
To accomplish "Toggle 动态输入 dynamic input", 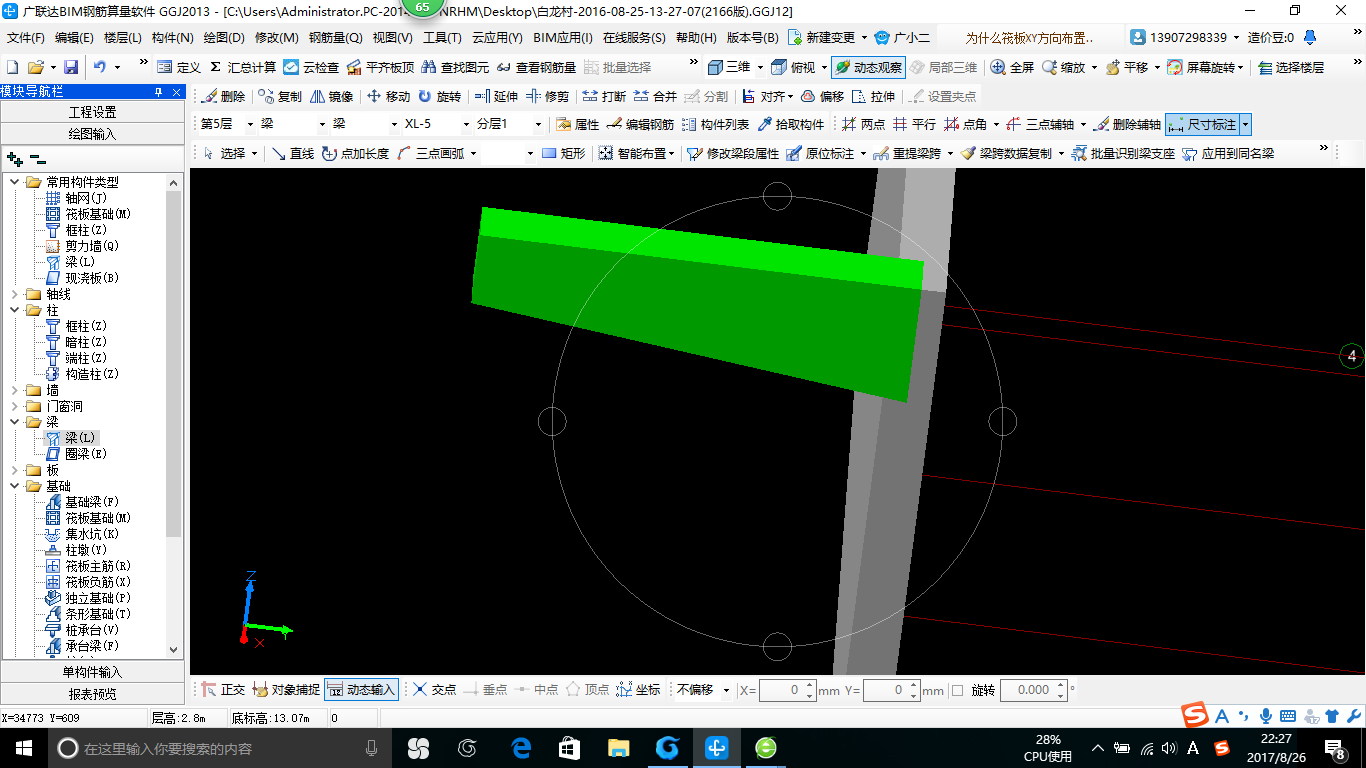I will 362,690.
